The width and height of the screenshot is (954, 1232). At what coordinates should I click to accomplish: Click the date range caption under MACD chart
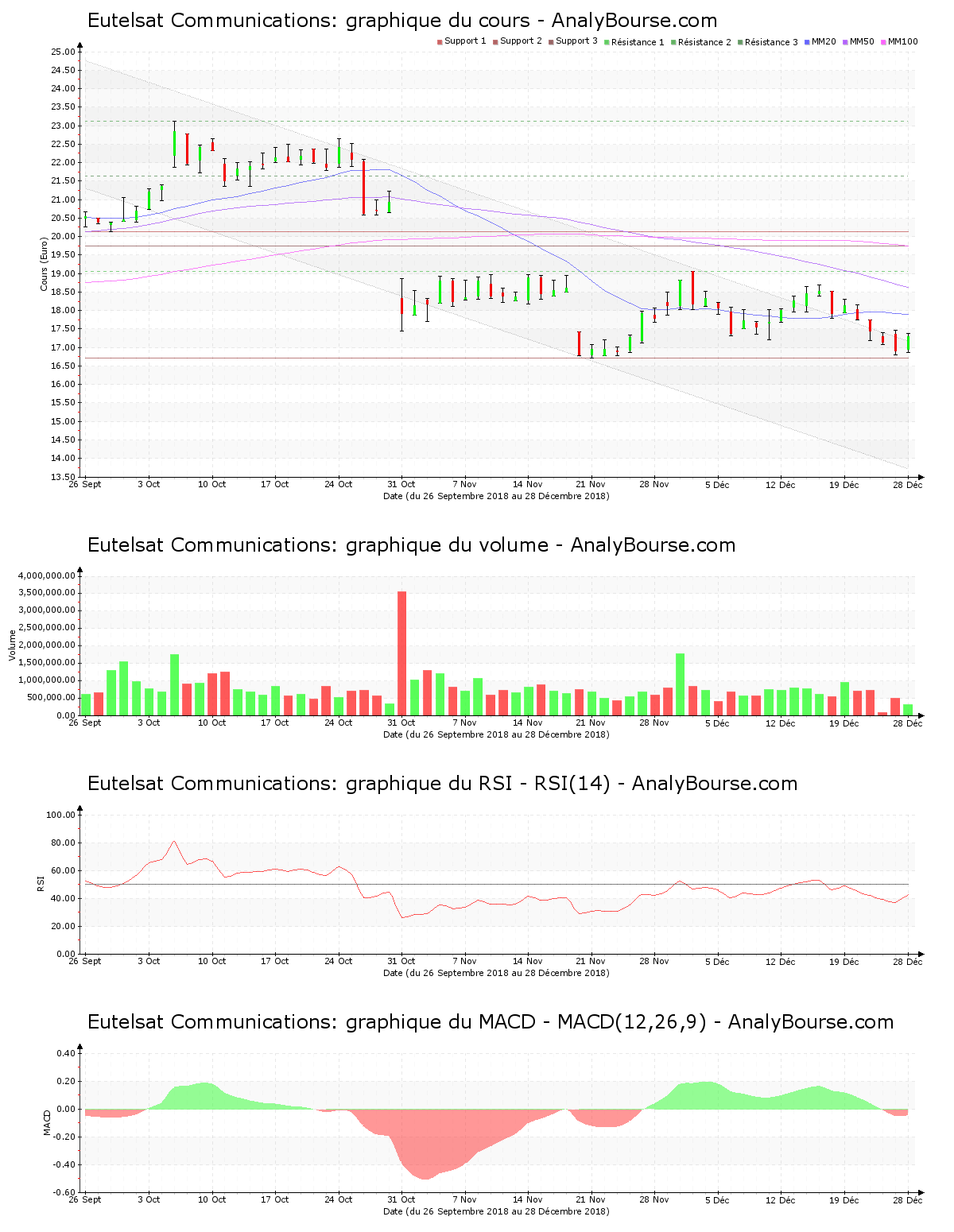tap(496, 1211)
